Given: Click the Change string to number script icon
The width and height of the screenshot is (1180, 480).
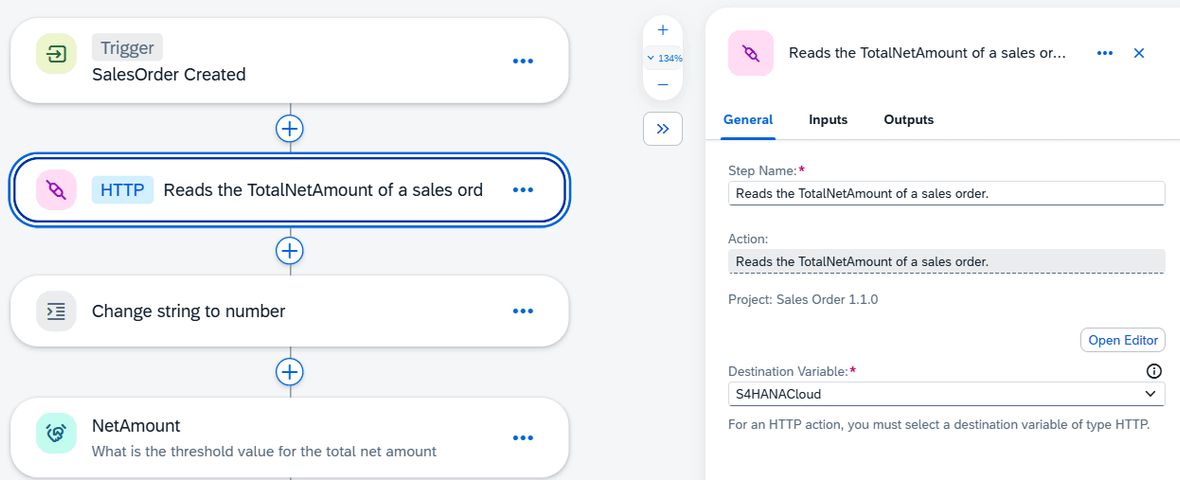Looking at the screenshot, I should click(56, 311).
